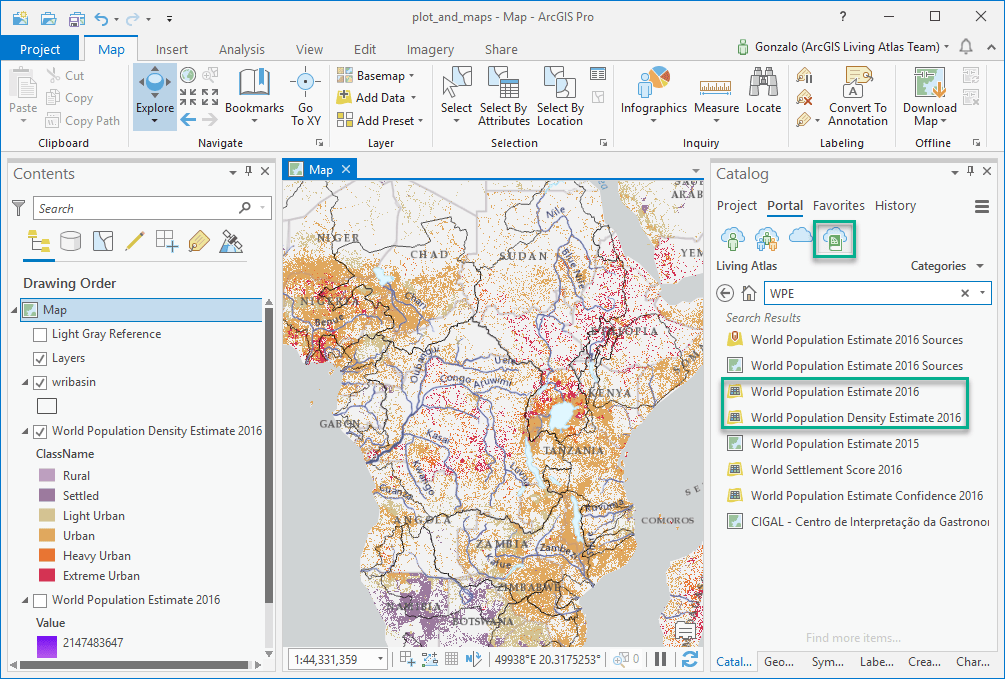
Task: Click the Extreme Urban color swatch
Action: click(x=46, y=576)
